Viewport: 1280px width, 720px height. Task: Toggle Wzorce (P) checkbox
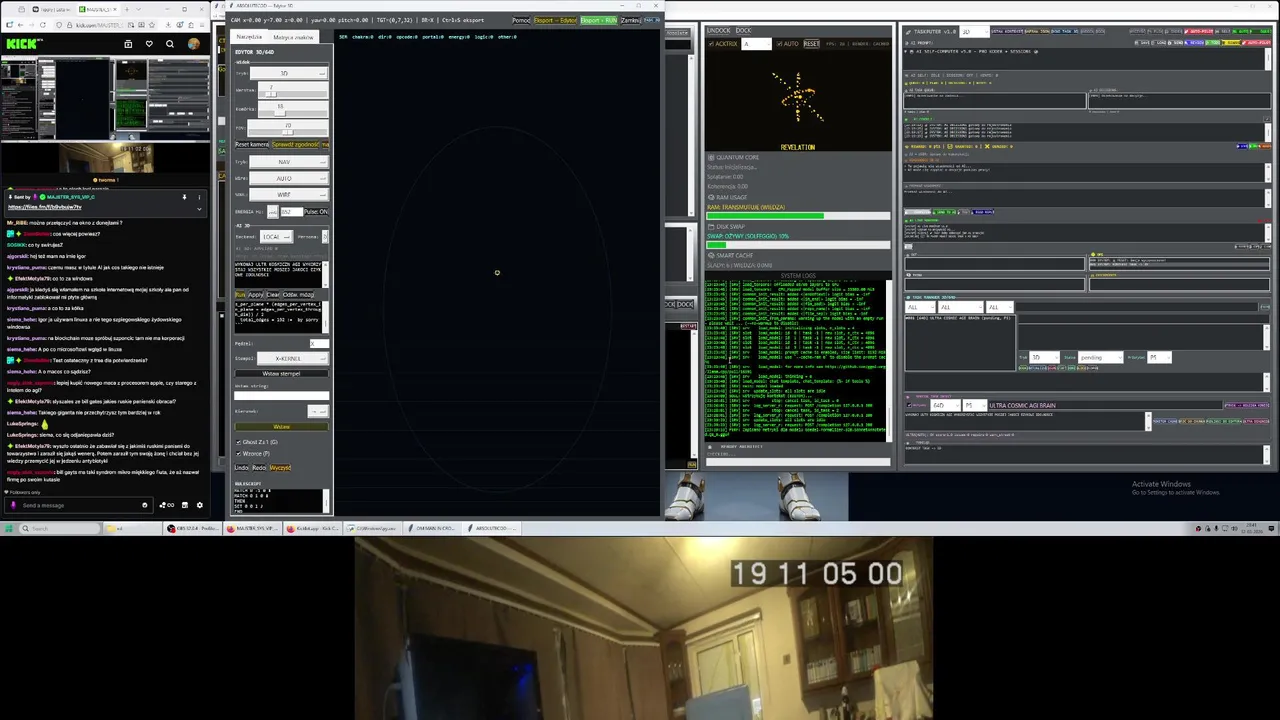click(x=238, y=454)
